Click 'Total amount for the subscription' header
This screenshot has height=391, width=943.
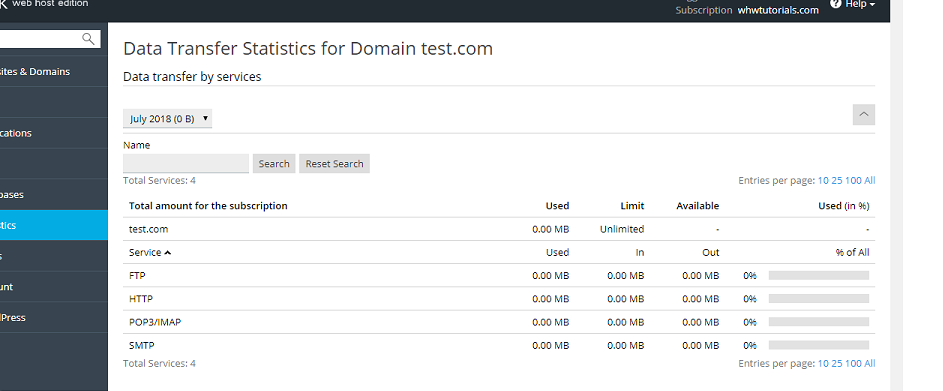click(208, 206)
